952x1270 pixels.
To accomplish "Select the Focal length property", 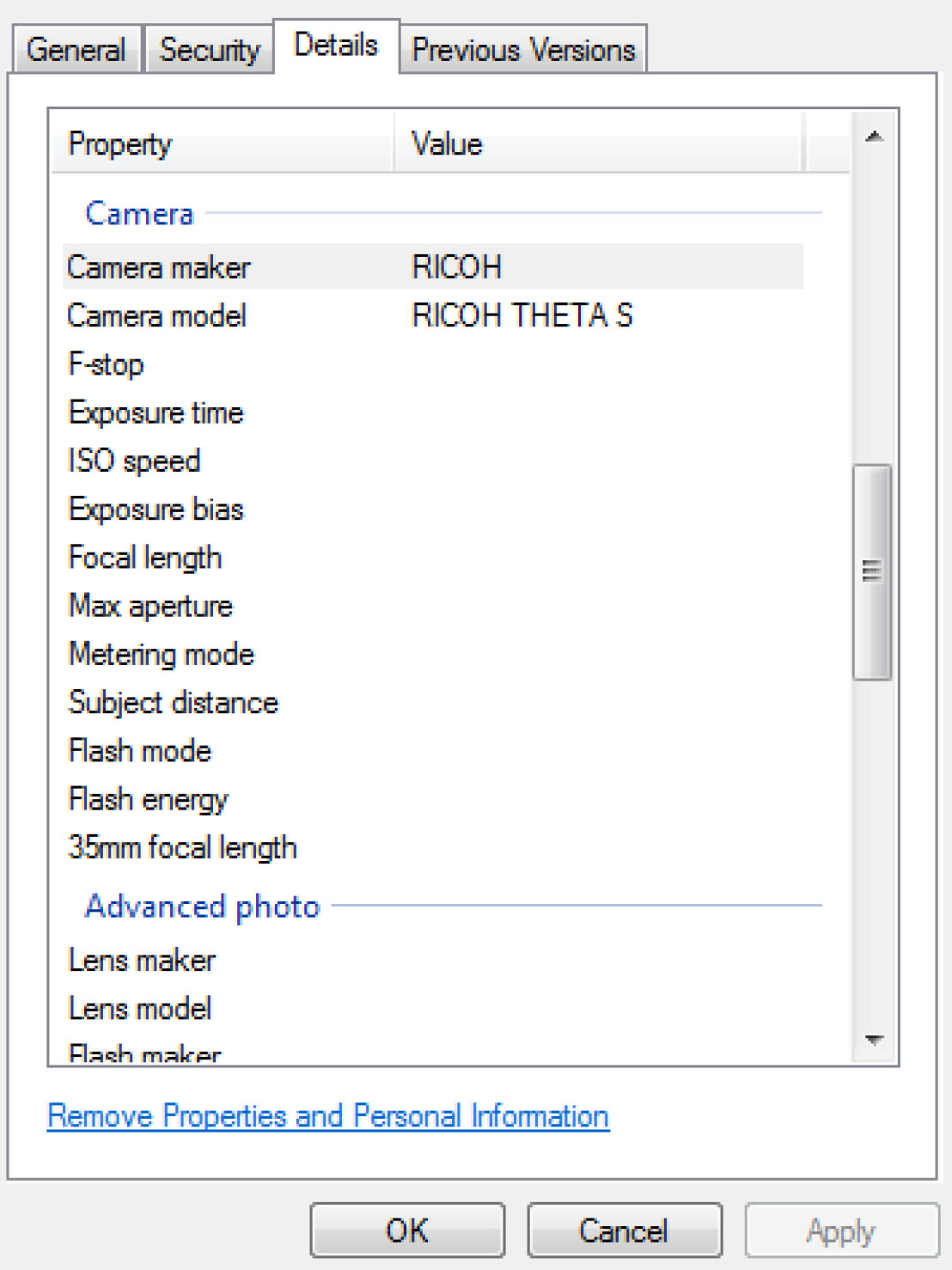I will point(433,557).
